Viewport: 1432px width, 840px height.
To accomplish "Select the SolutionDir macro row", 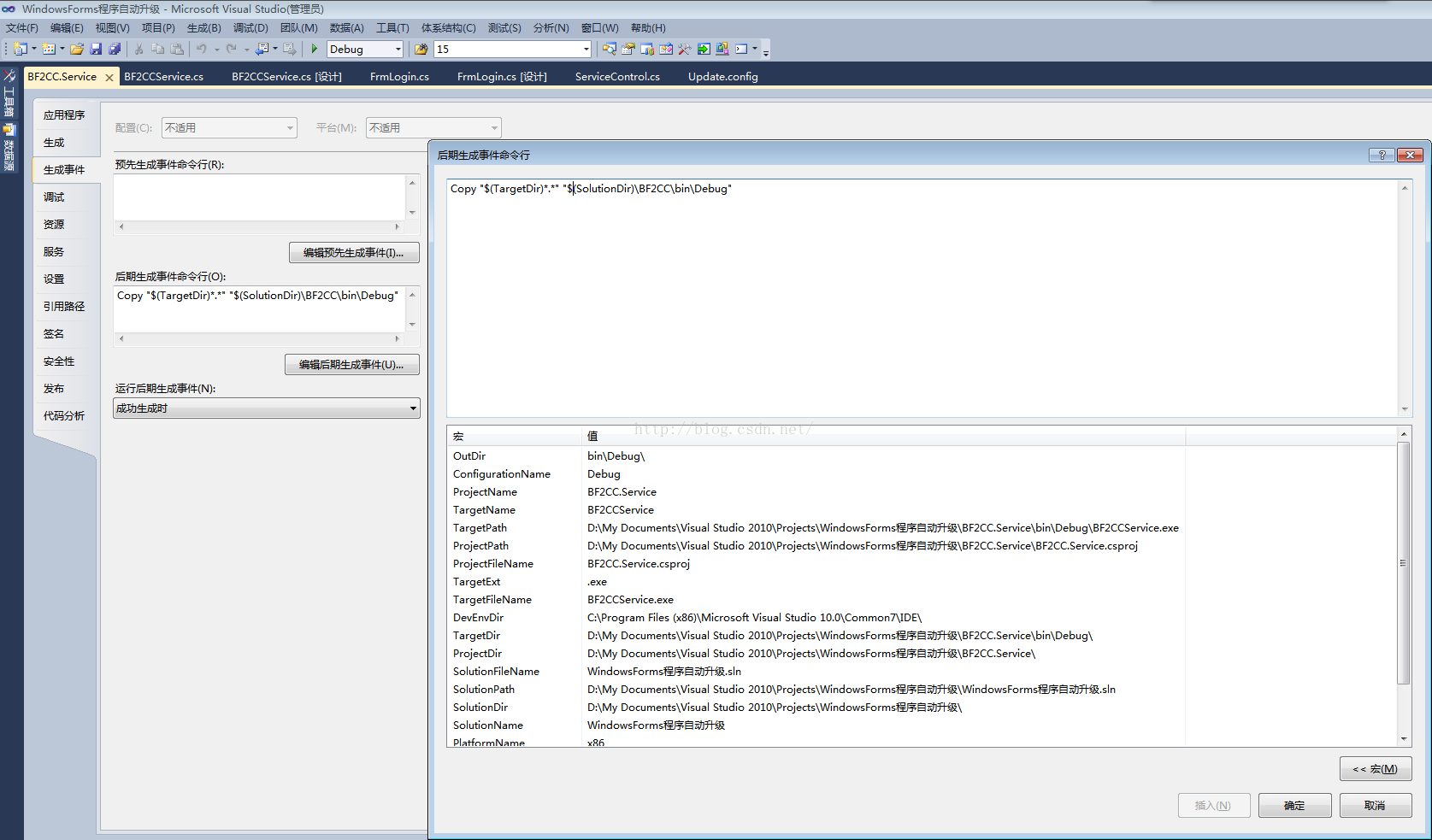I will 816,707.
